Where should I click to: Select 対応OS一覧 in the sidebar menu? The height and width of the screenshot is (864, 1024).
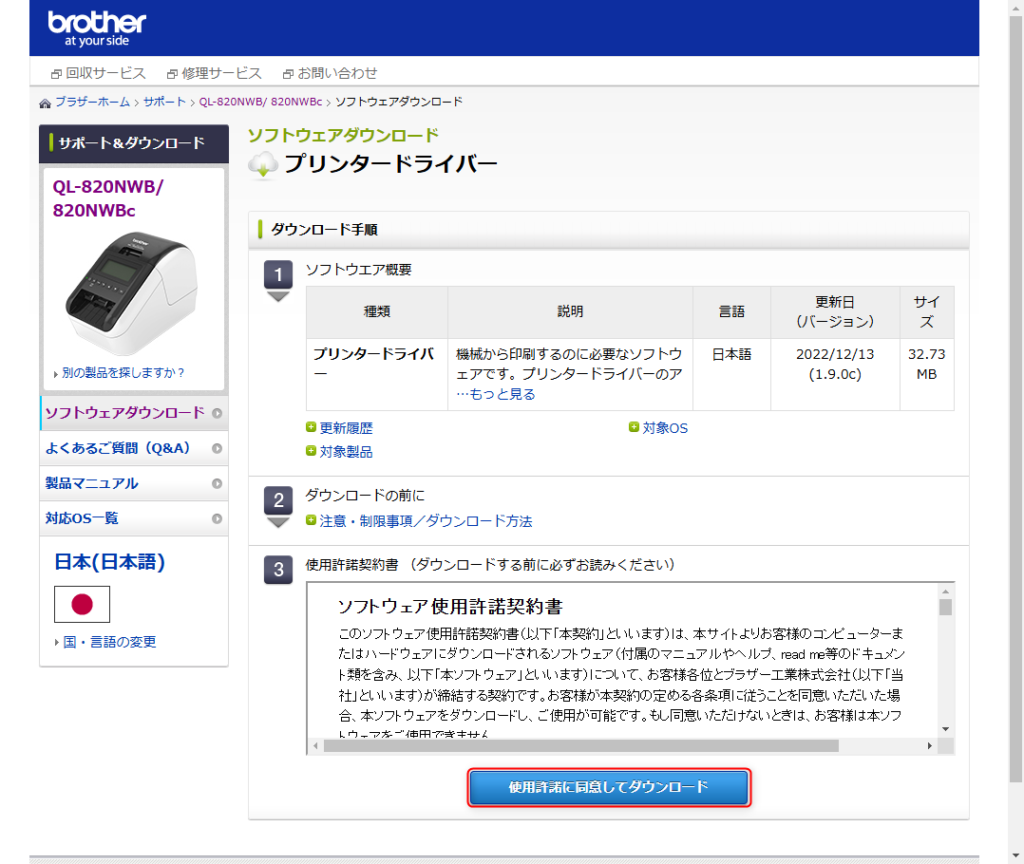coord(134,519)
